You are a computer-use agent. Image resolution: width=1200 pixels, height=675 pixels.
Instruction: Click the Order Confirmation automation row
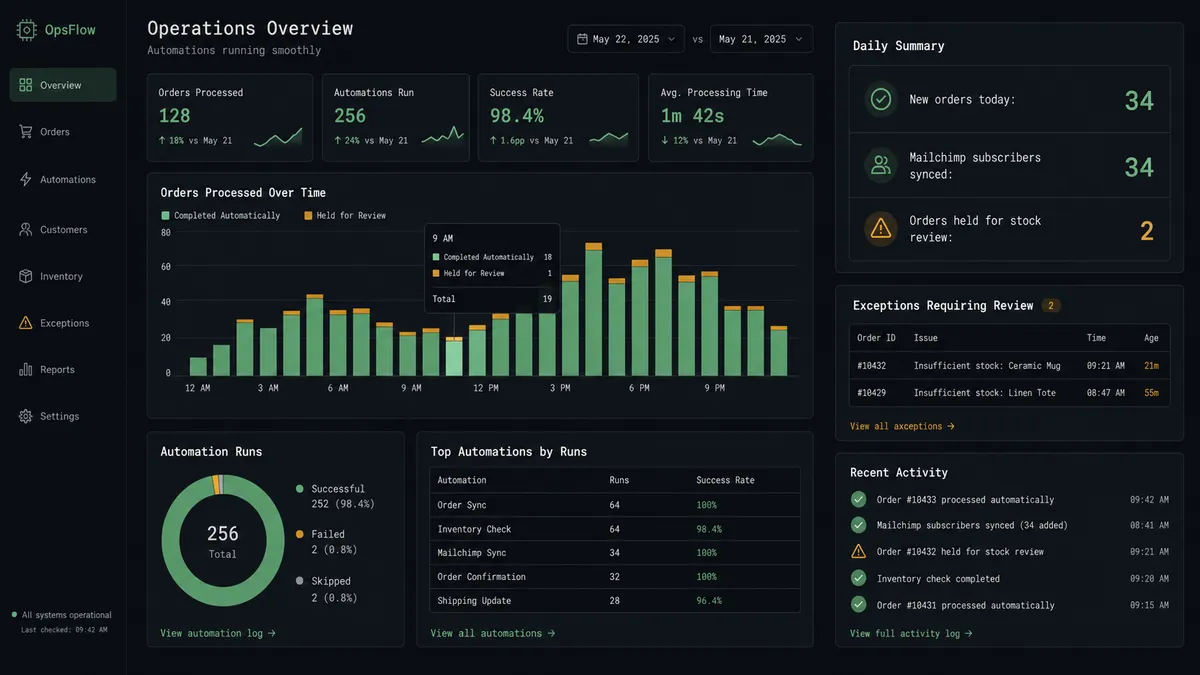click(x=615, y=577)
